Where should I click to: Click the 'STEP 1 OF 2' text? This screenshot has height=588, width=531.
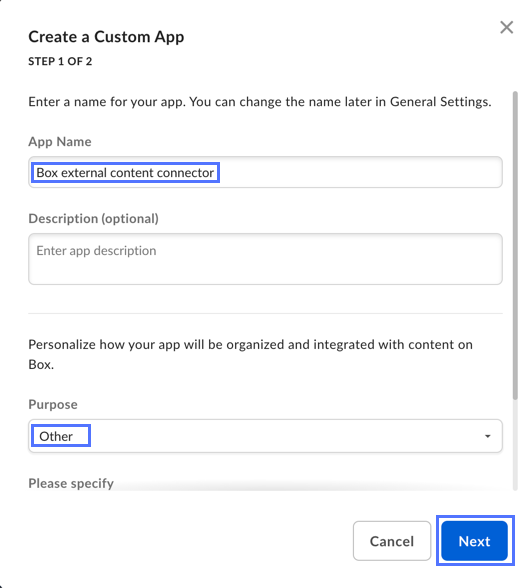tap(60, 62)
